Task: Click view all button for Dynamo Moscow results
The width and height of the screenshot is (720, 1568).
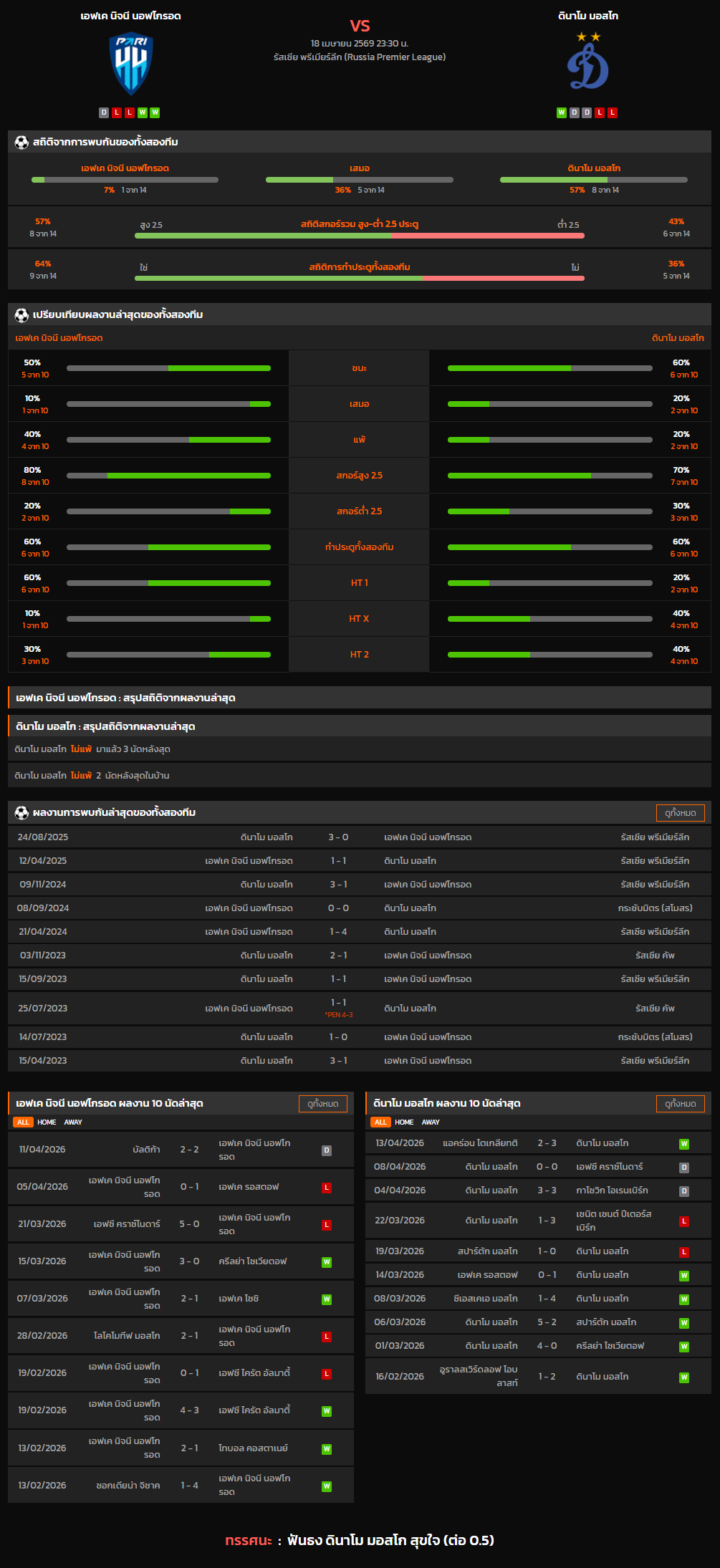Action: coord(680,1104)
